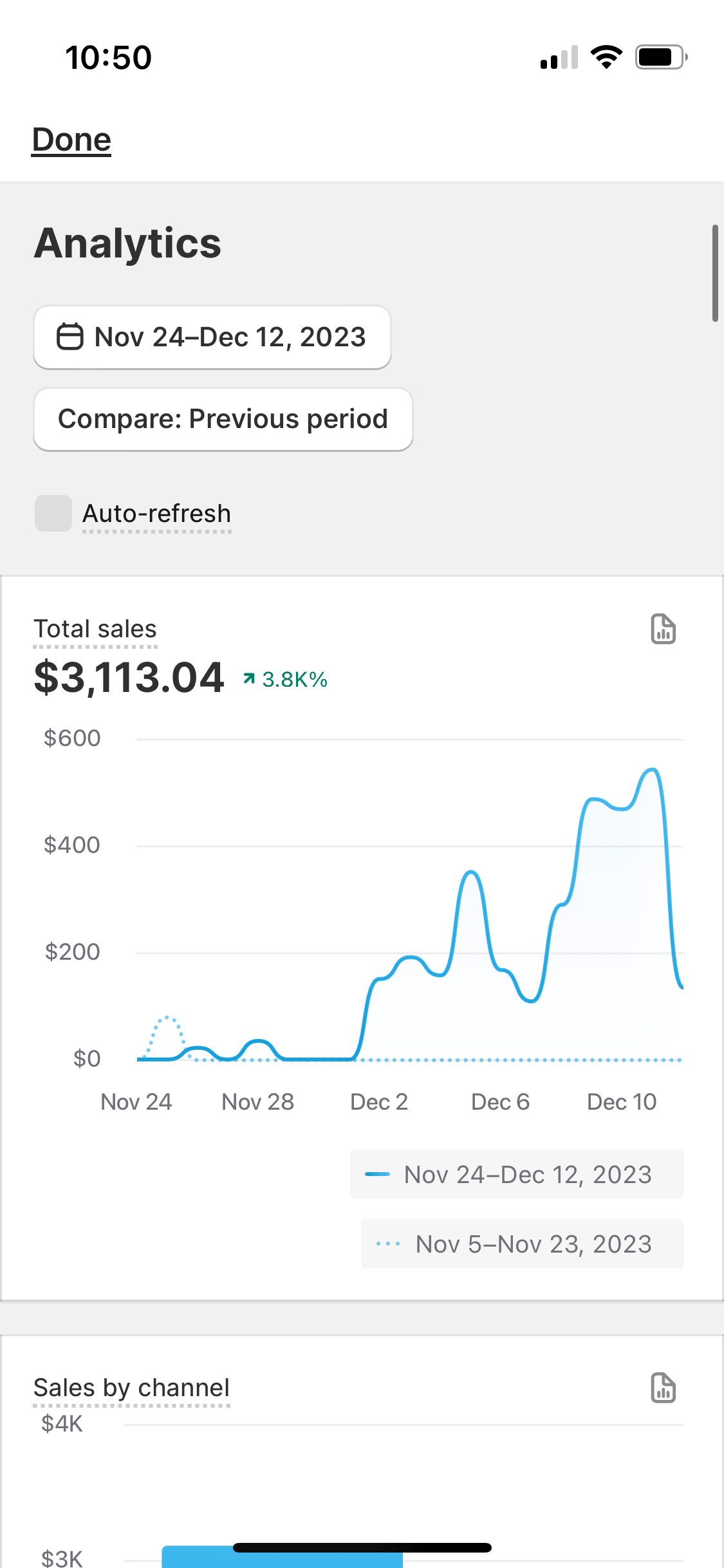Click the green 3.8K% increase arrow icon

click(249, 678)
